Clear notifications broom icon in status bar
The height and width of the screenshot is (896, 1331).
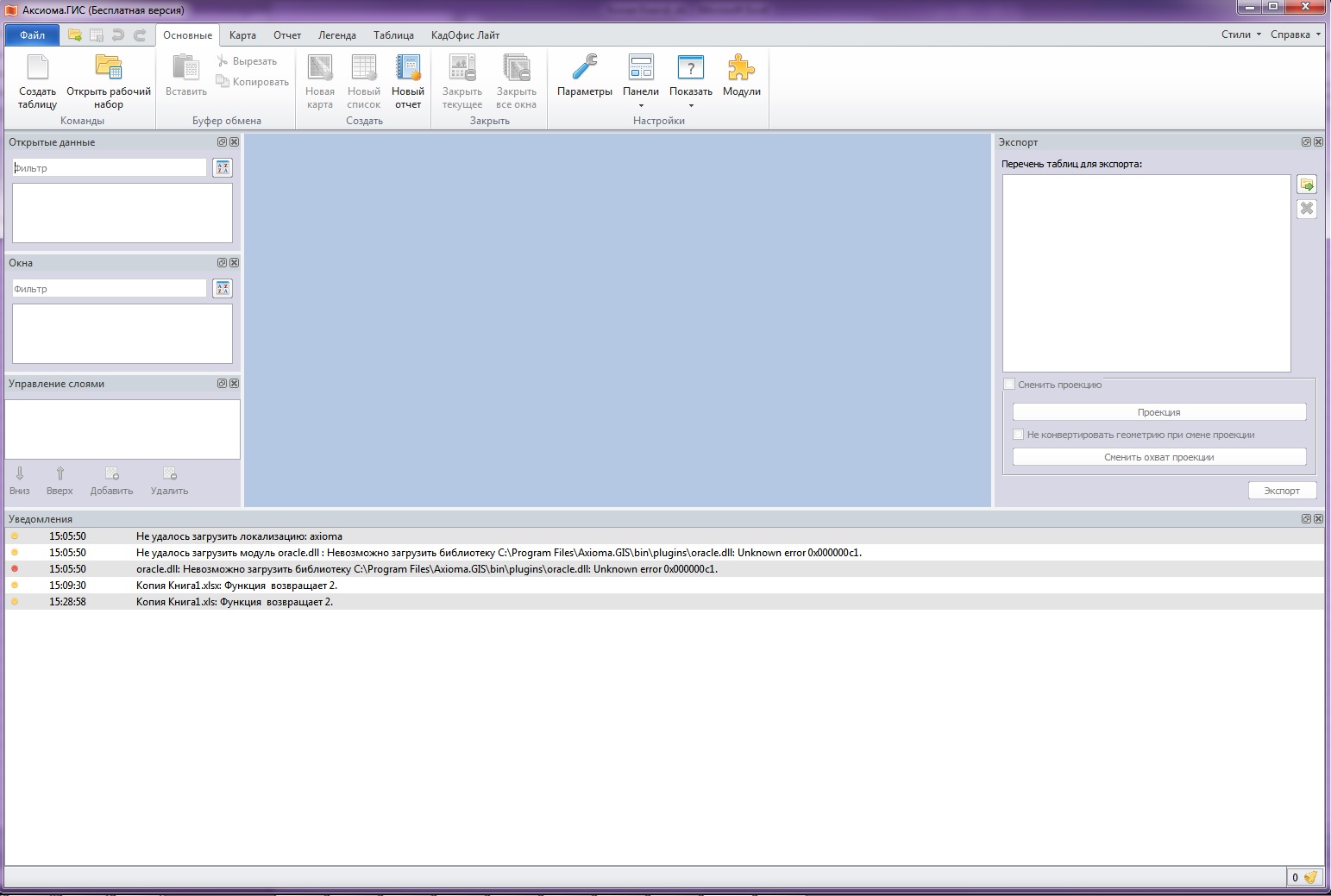tap(1310, 877)
